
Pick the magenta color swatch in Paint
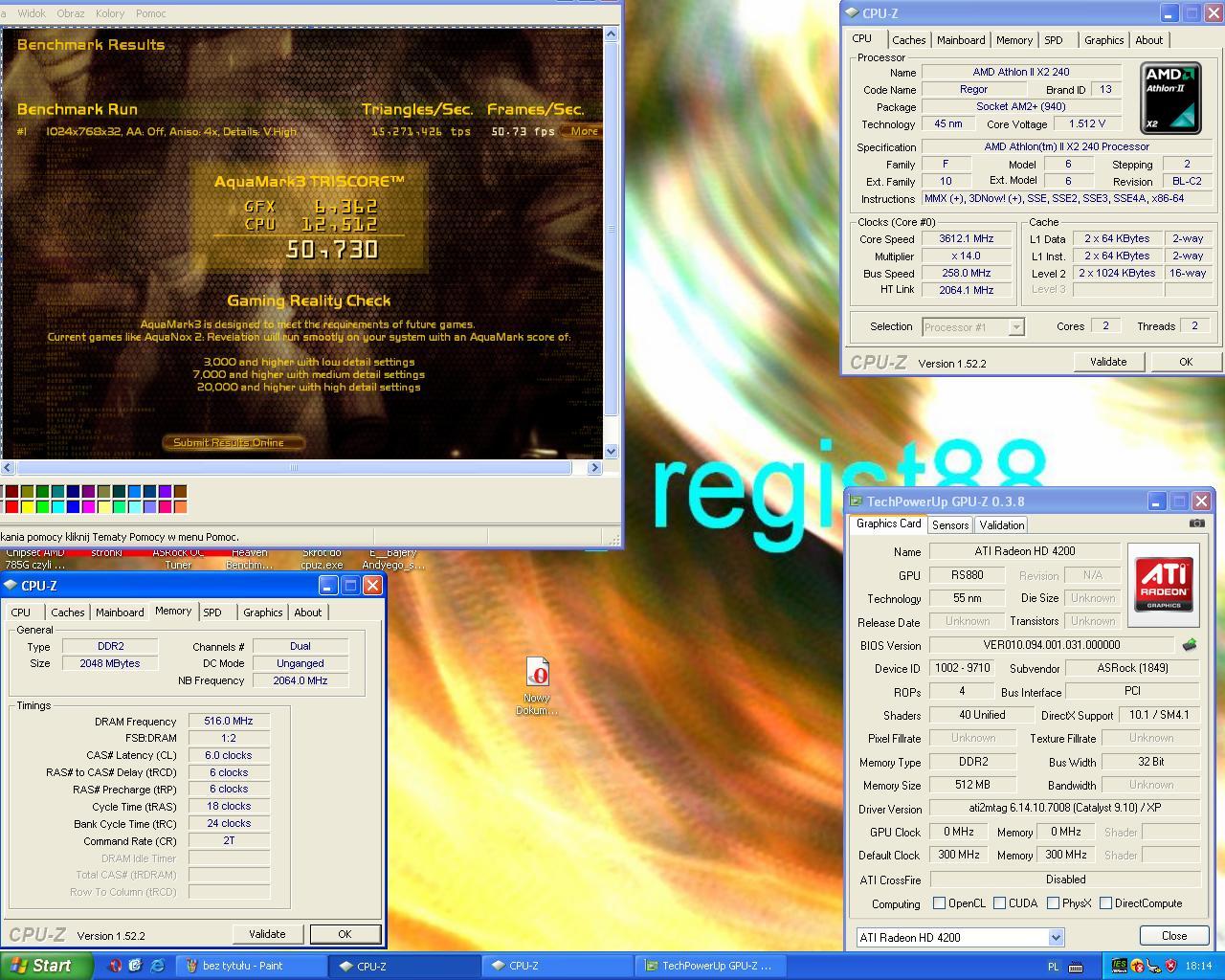click(x=88, y=506)
